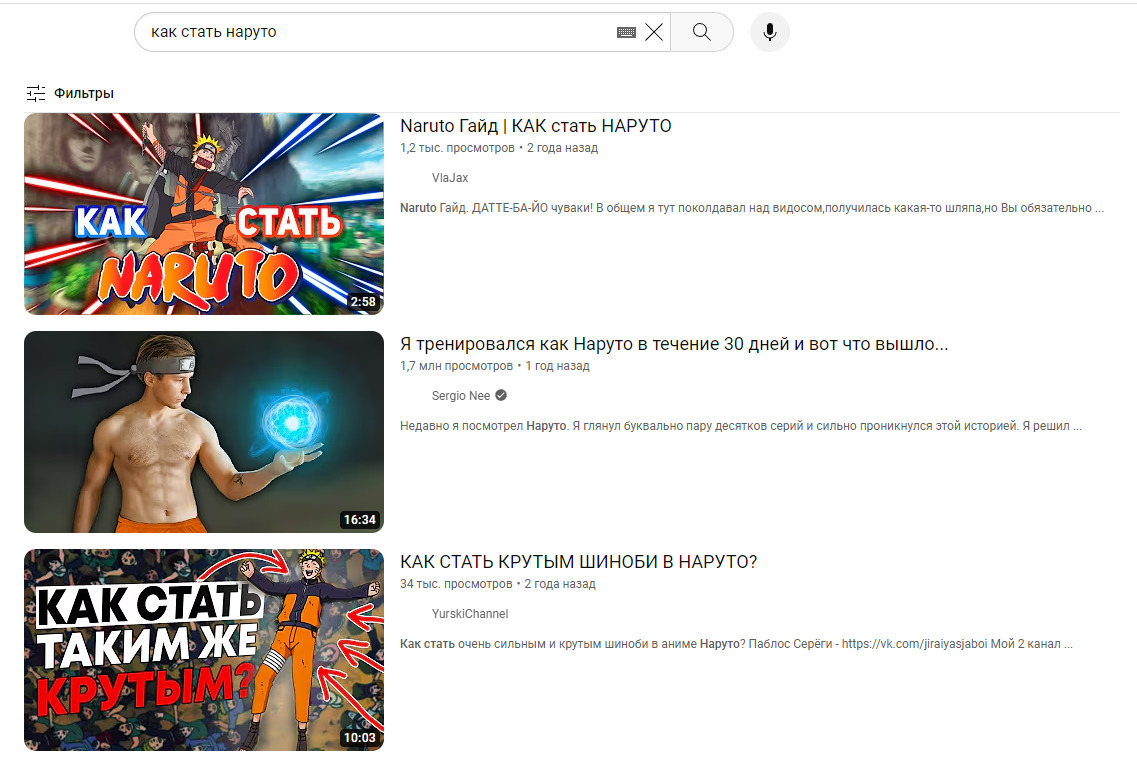Screen dimensions: 1137x768
Task: Click the description starting 'Naruto Гайд. ДАТТЕ-БА-ЙО'
Action: pyautogui.click(x=751, y=208)
